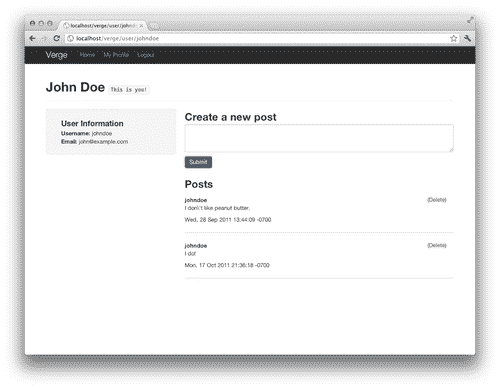Screen dimensions: 500x389
Task: Focus the address bar showing localhost/verge/user/johndoe
Action: 262,39
